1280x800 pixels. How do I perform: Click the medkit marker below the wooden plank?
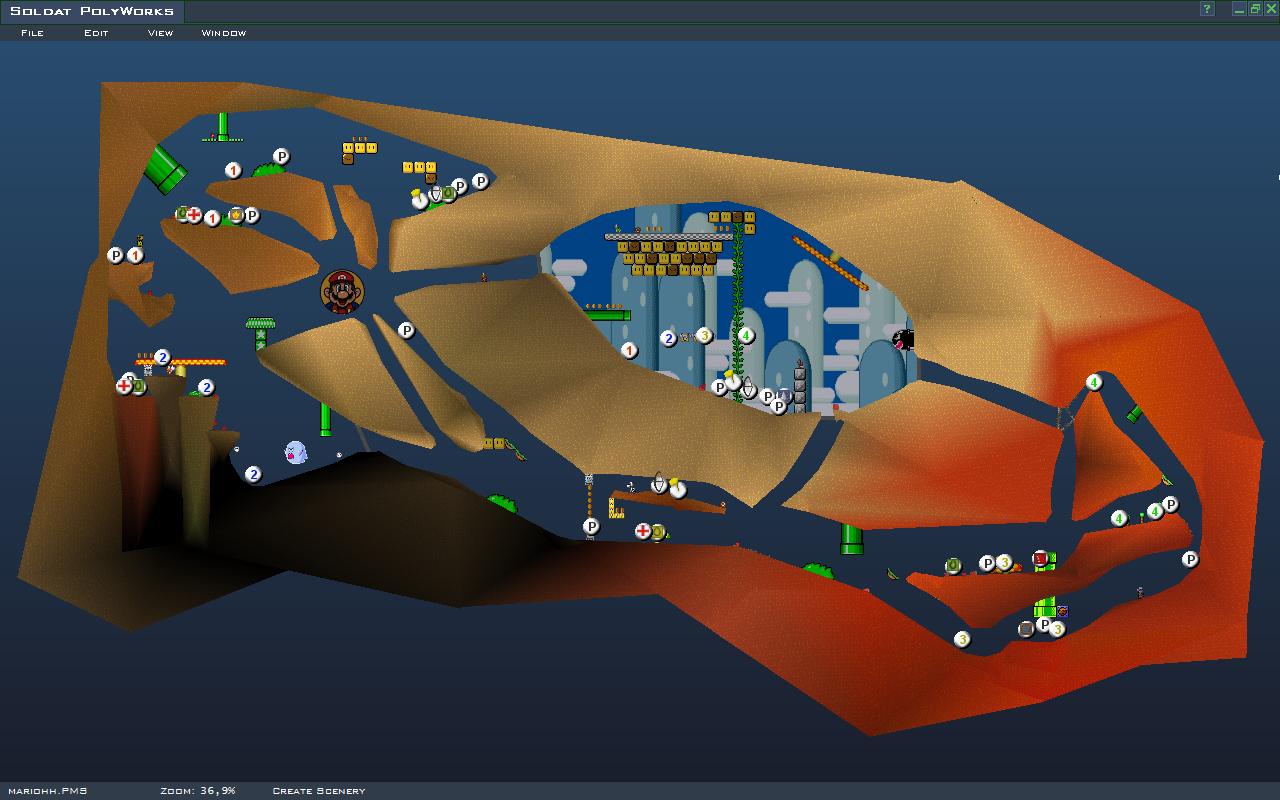click(643, 531)
